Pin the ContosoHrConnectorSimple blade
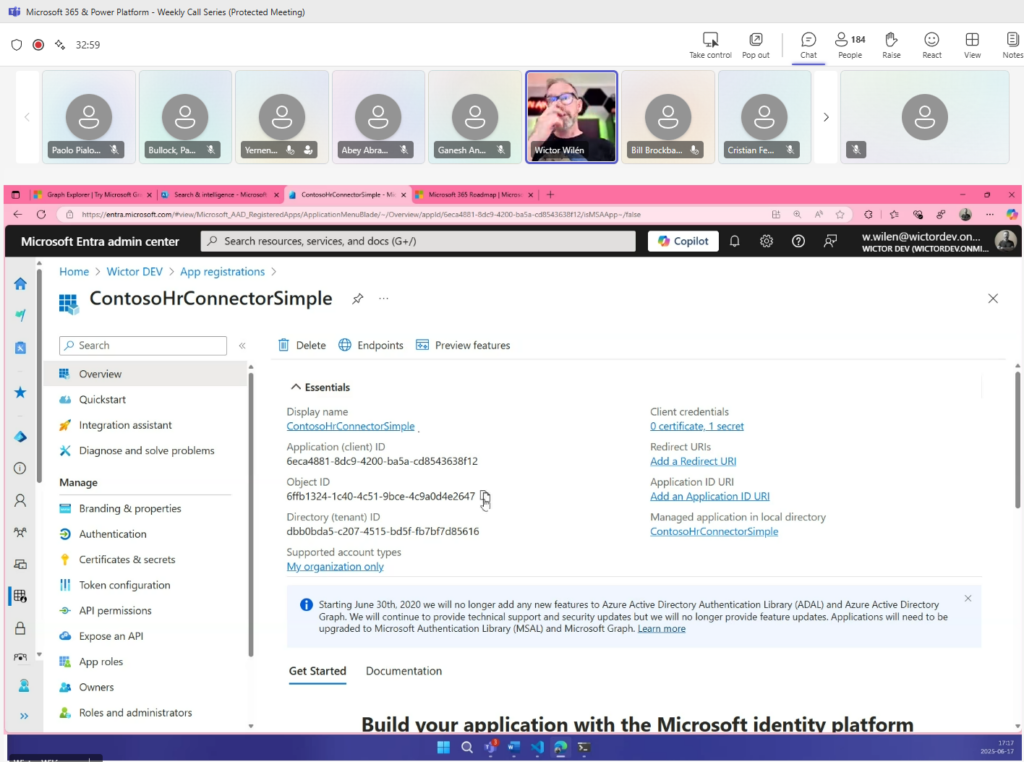This screenshot has width=1024, height=762. tap(357, 299)
